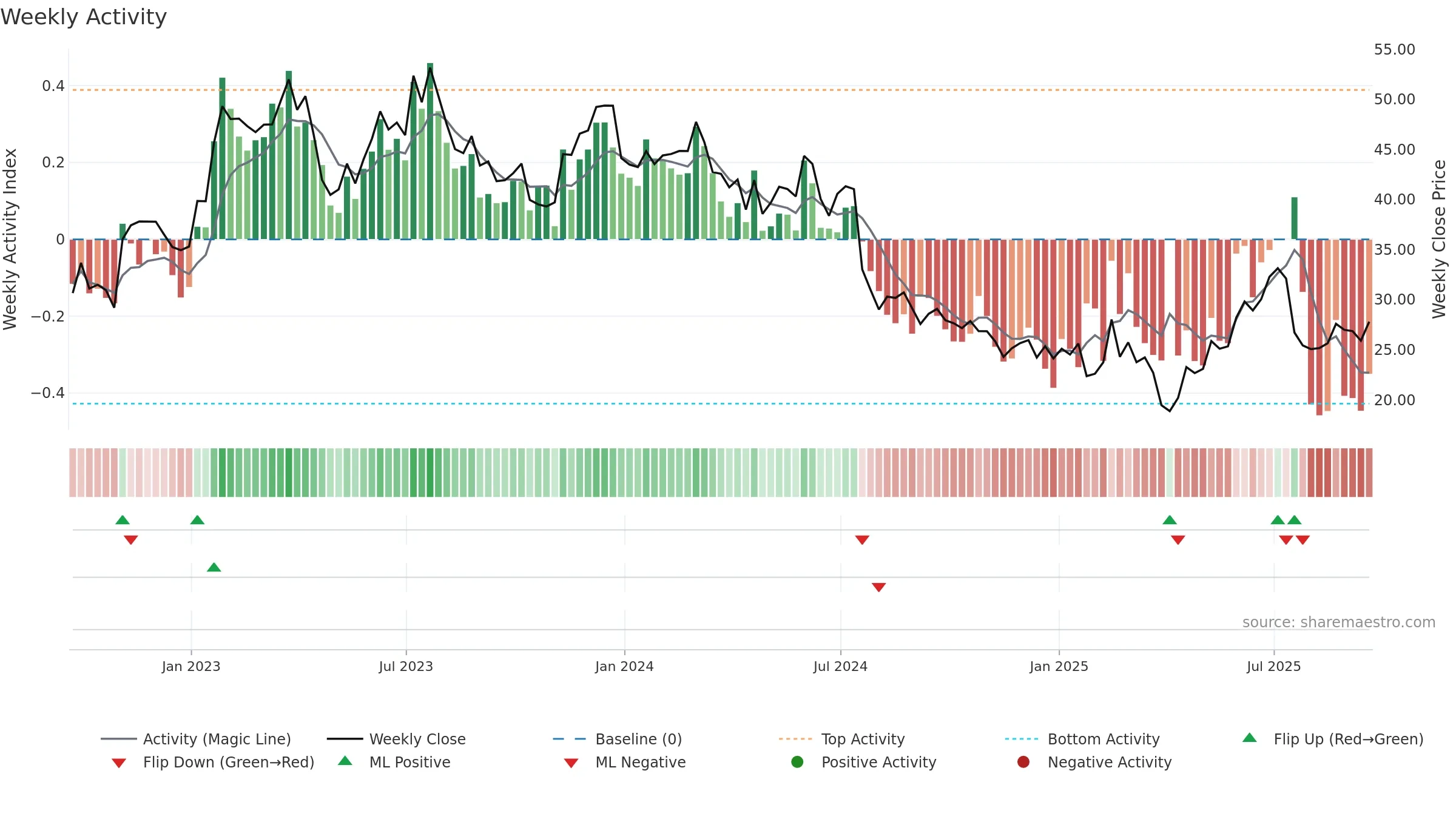Click the Jul 2024 axis label

click(840, 667)
